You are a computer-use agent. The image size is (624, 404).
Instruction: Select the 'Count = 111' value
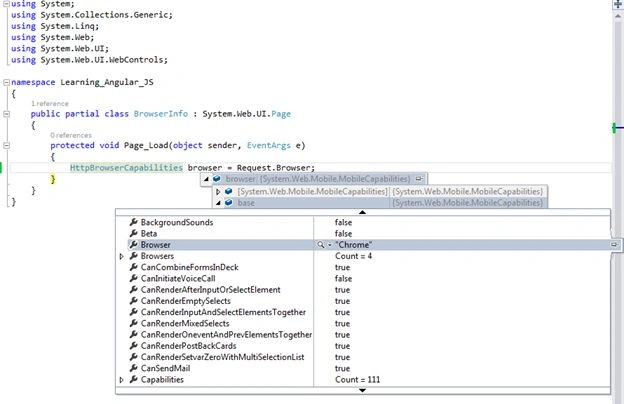[x=357, y=379]
